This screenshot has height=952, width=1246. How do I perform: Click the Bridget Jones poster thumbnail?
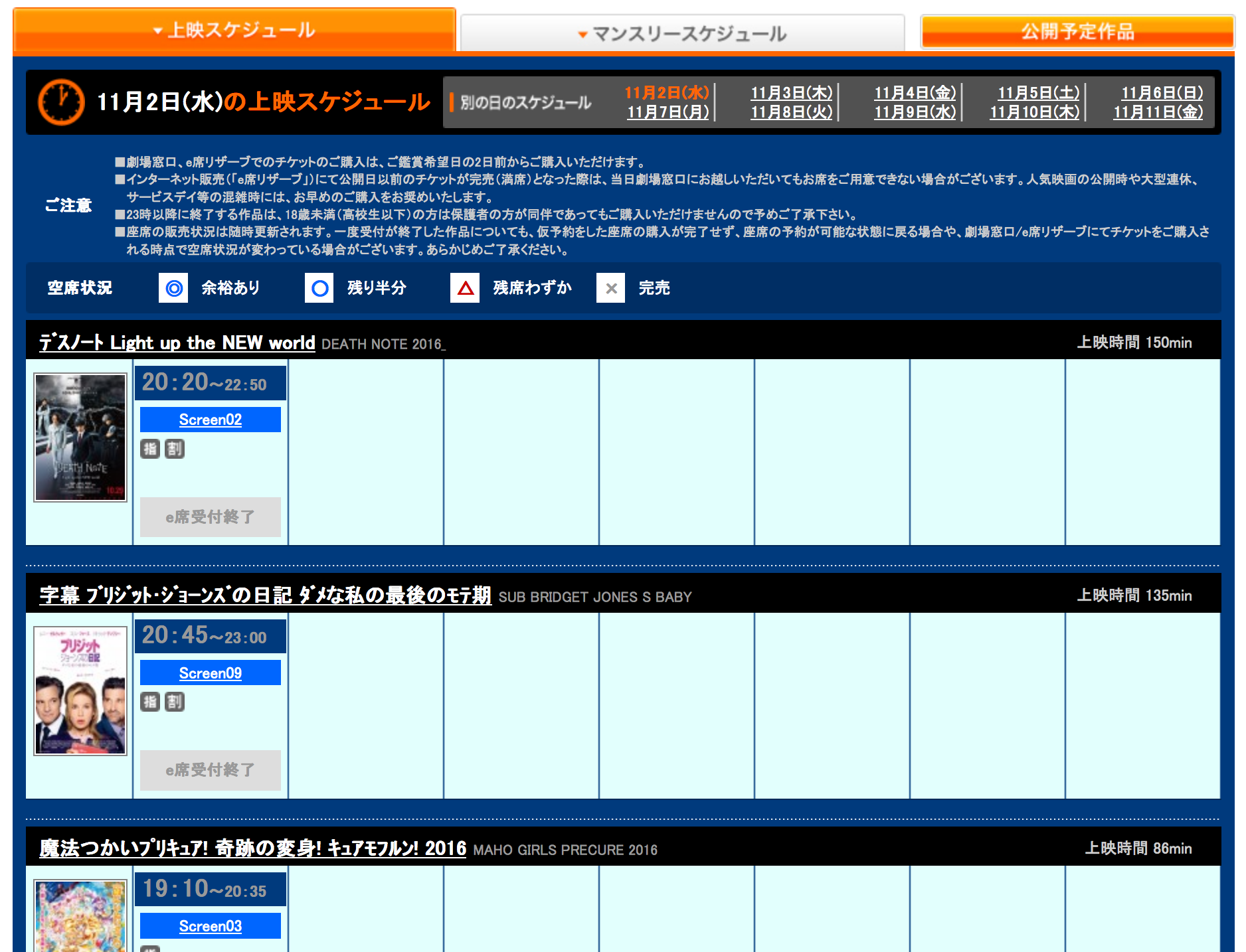[x=80, y=691]
